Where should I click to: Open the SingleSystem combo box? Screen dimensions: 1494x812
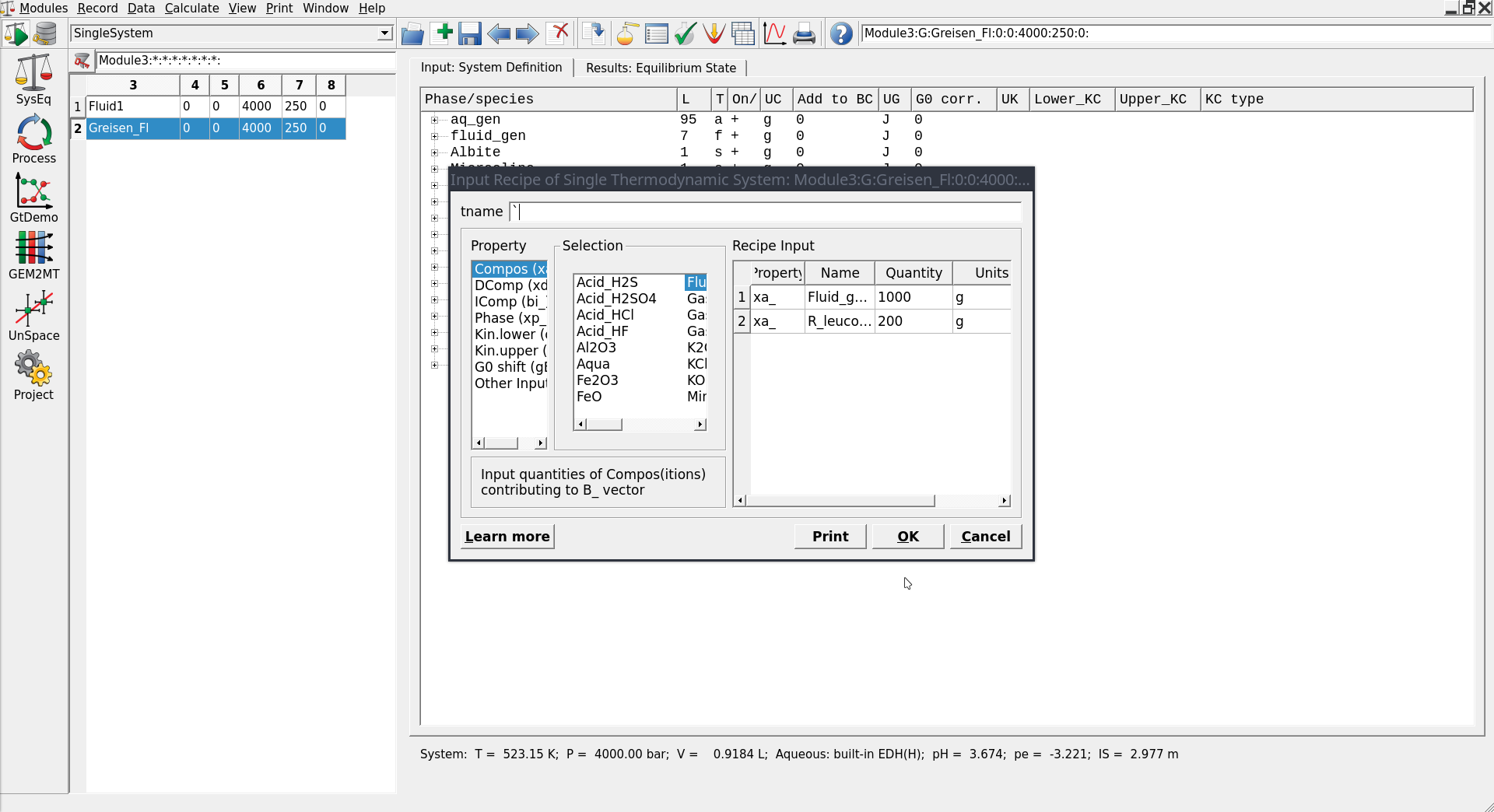pyautogui.click(x=232, y=33)
